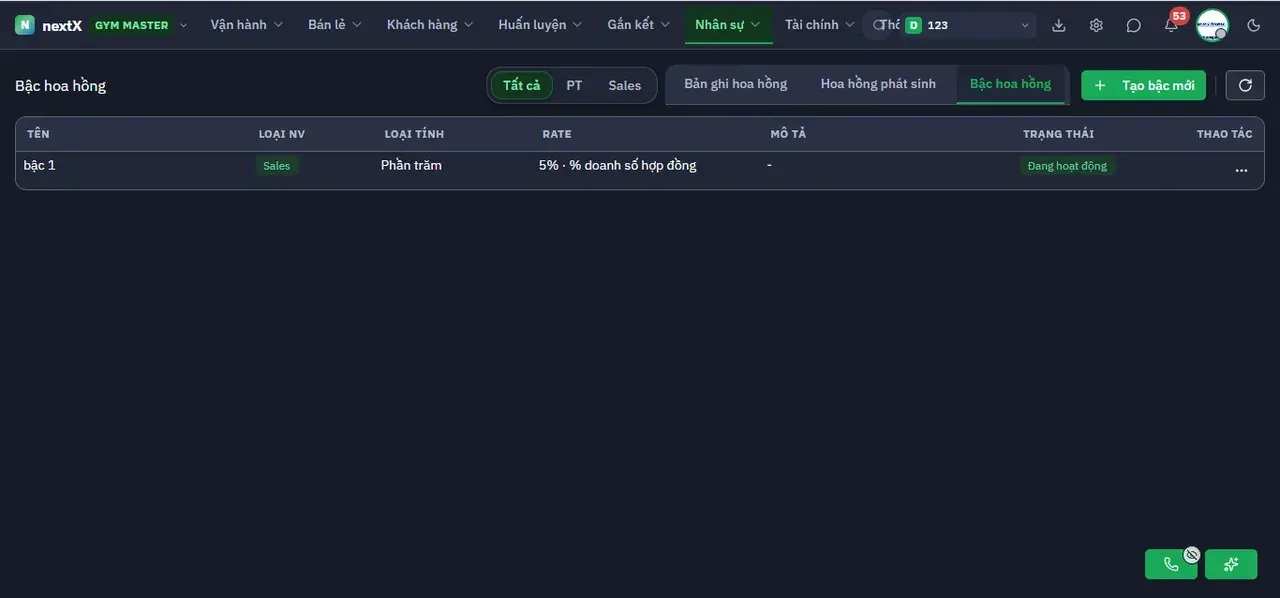
Task: Switch to Bậc hoa hồng tab
Action: click(x=1010, y=84)
